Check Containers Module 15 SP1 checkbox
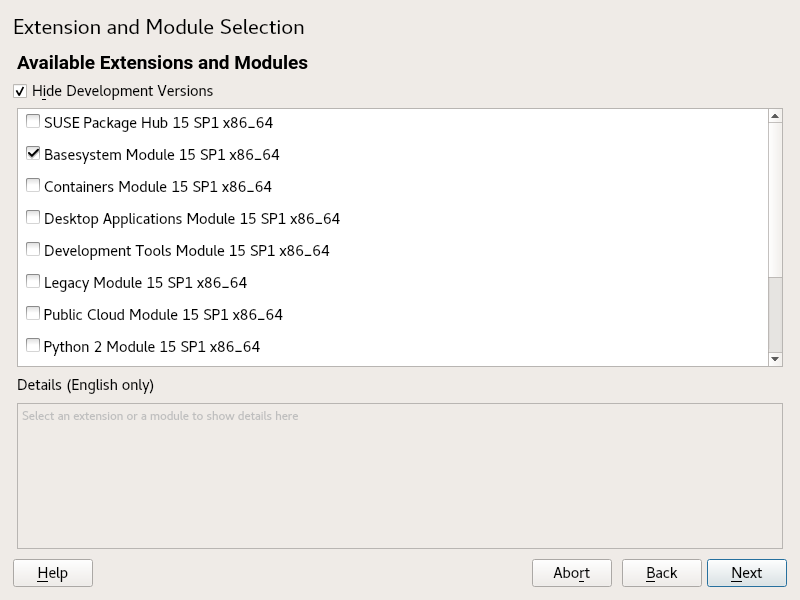 tap(33, 187)
